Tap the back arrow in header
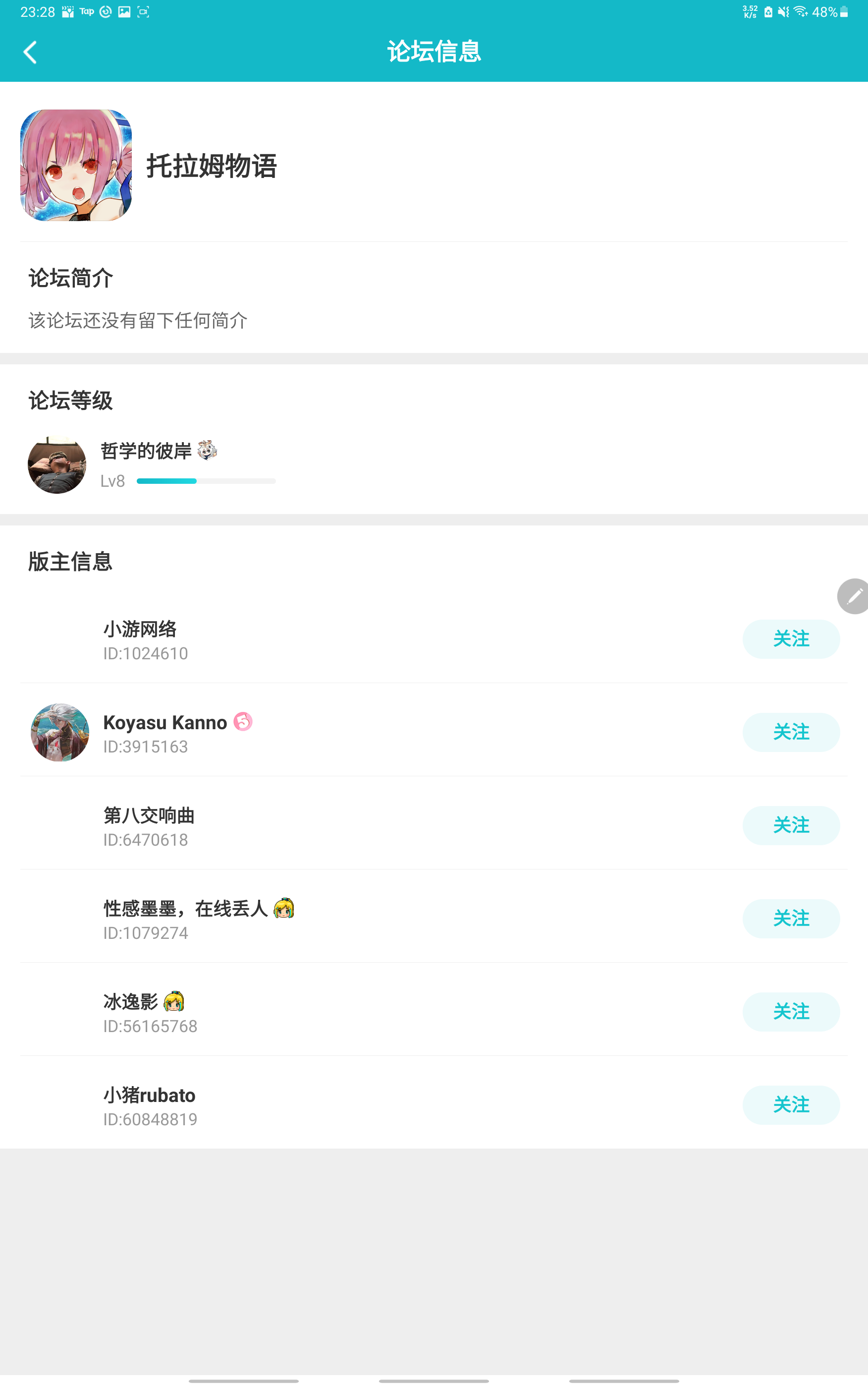The width and height of the screenshot is (868, 1388). 30,52
